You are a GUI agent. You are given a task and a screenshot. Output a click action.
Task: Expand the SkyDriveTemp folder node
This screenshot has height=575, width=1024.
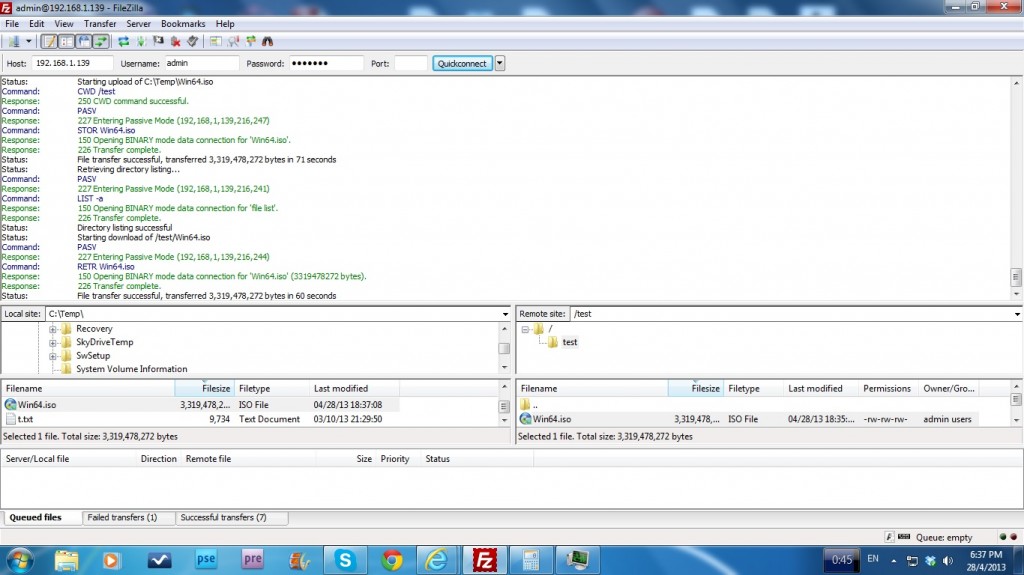[x=53, y=342]
